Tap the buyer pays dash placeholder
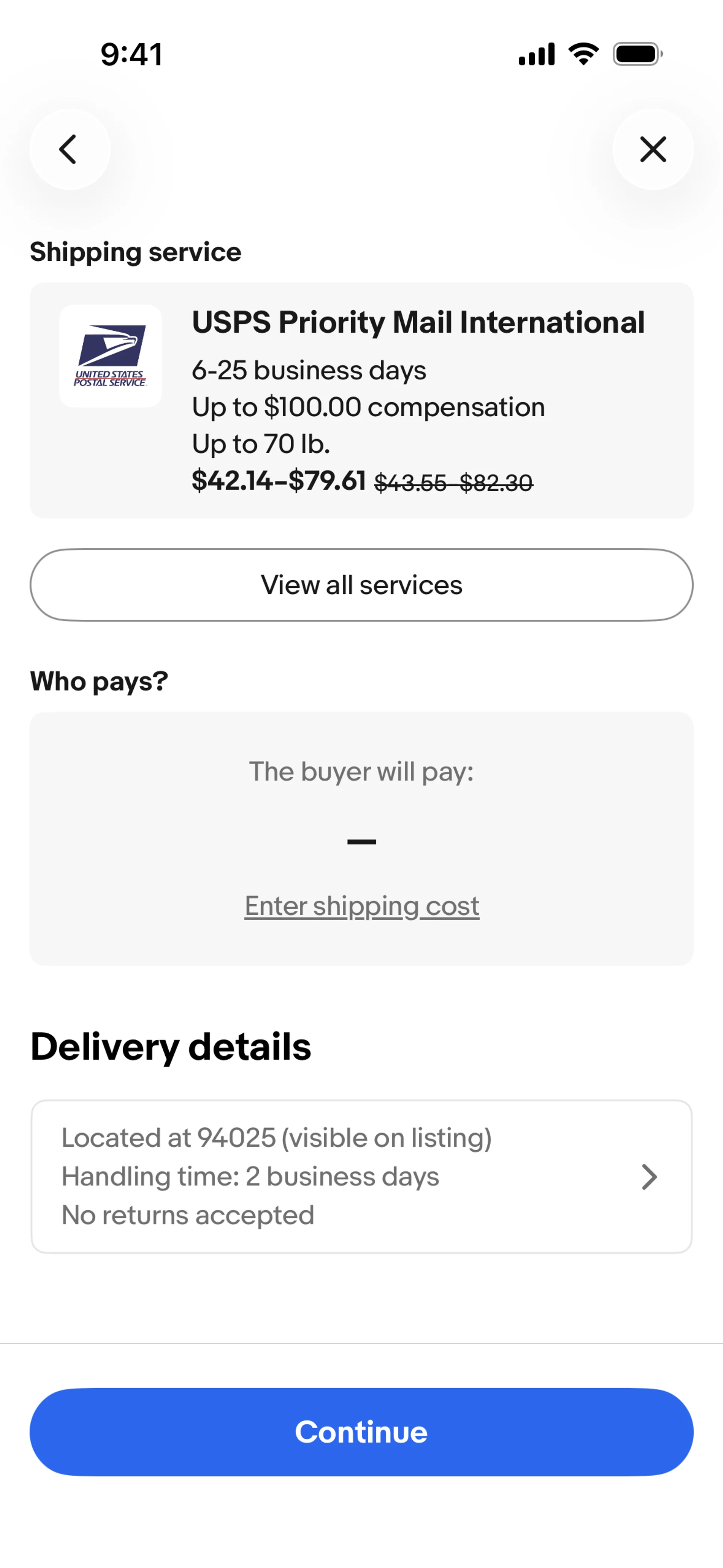 pyautogui.click(x=361, y=842)
